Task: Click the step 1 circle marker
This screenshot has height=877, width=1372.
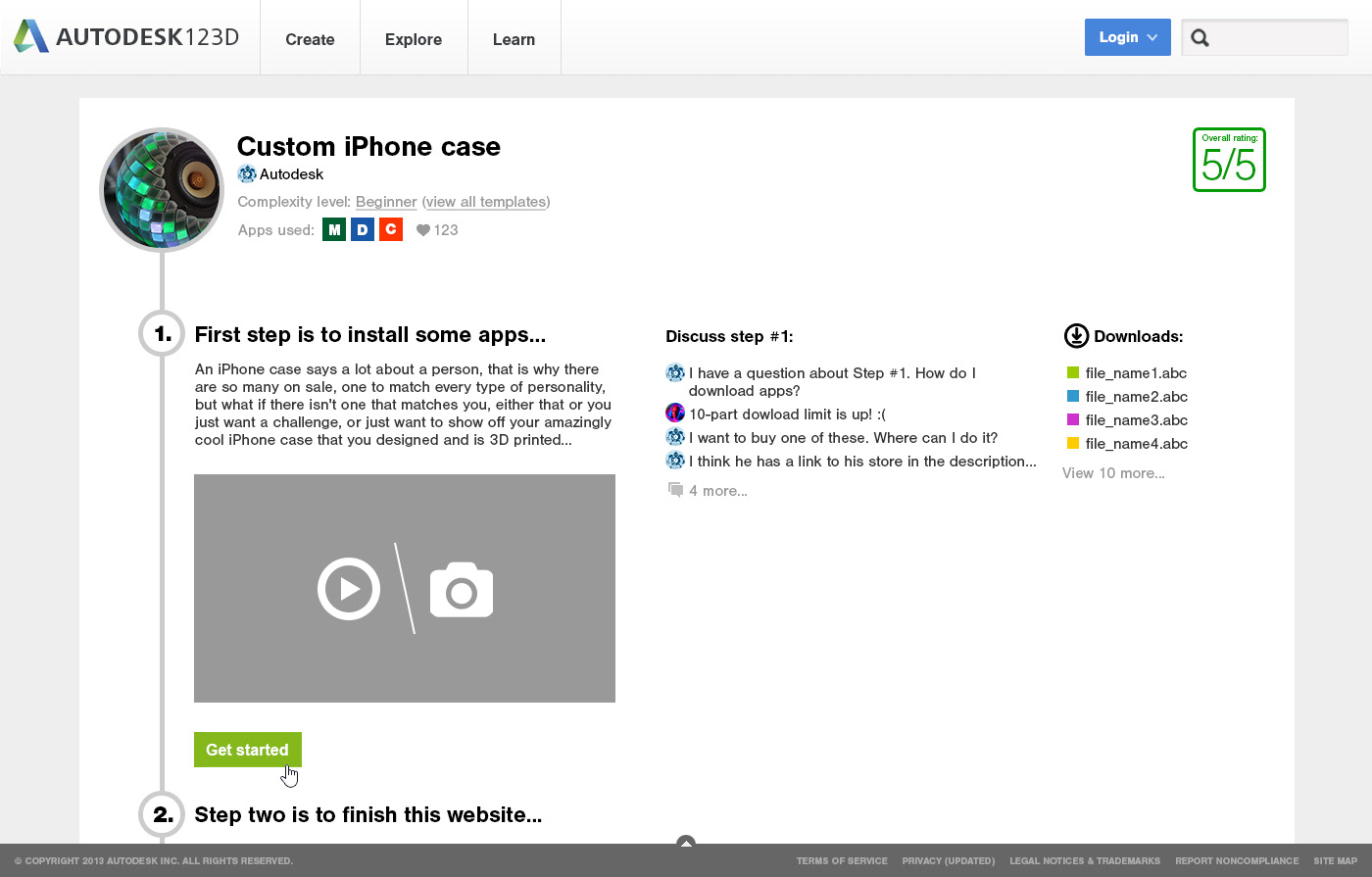Action: (162, 334)
